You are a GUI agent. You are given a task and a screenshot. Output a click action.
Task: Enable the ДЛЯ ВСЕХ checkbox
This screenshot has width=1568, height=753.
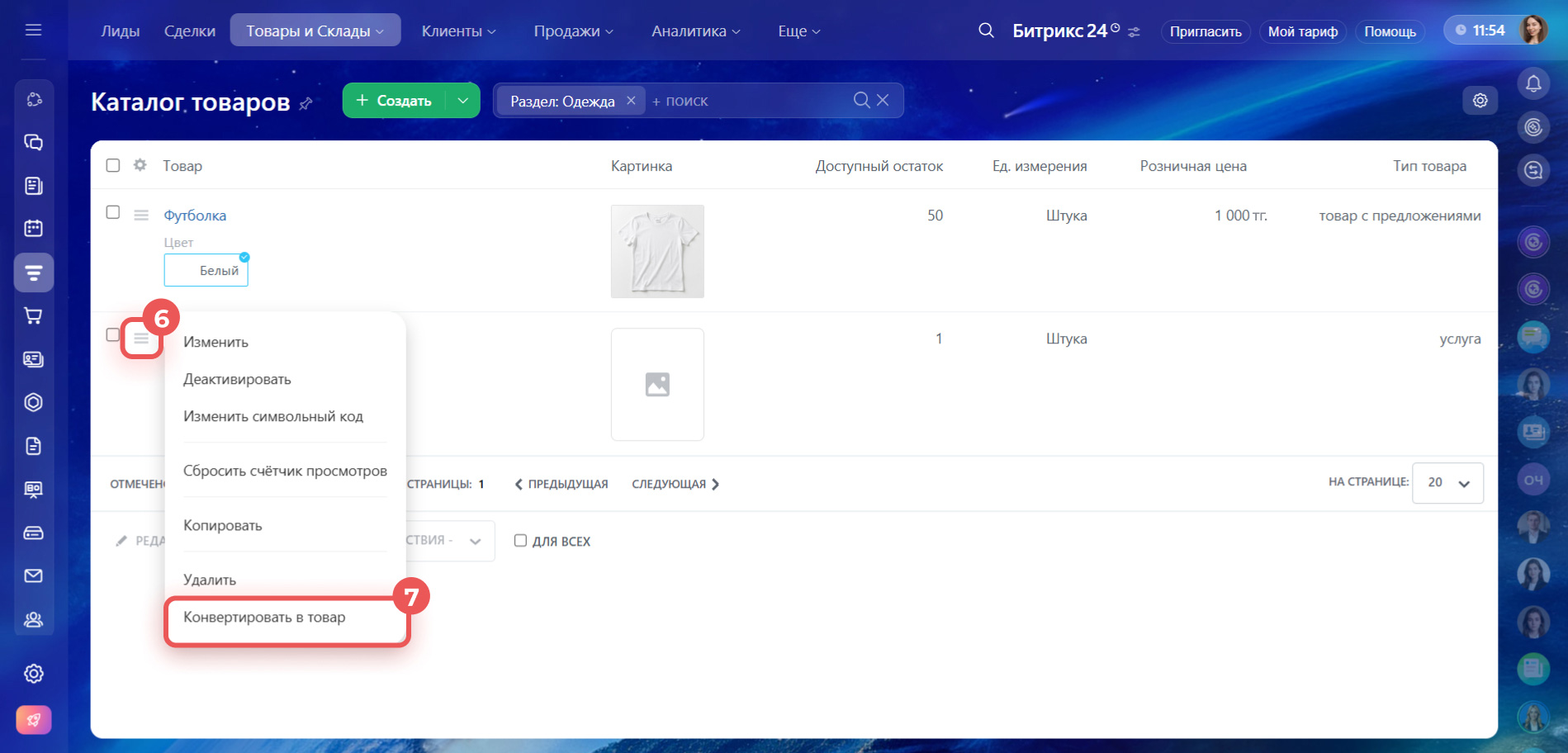[520, 541]
